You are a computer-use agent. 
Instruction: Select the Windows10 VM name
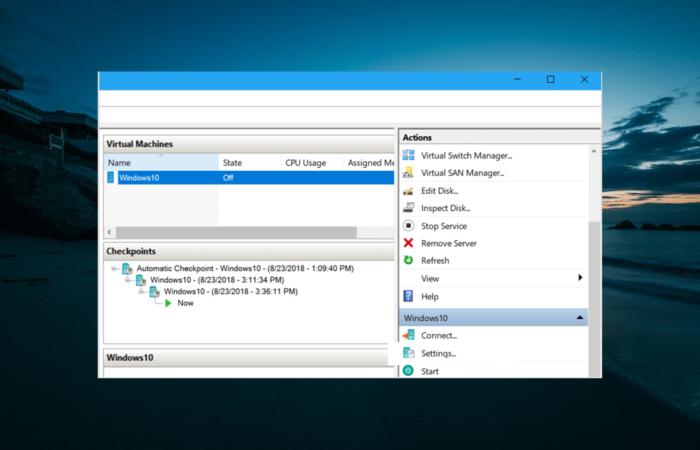(139, 178)
